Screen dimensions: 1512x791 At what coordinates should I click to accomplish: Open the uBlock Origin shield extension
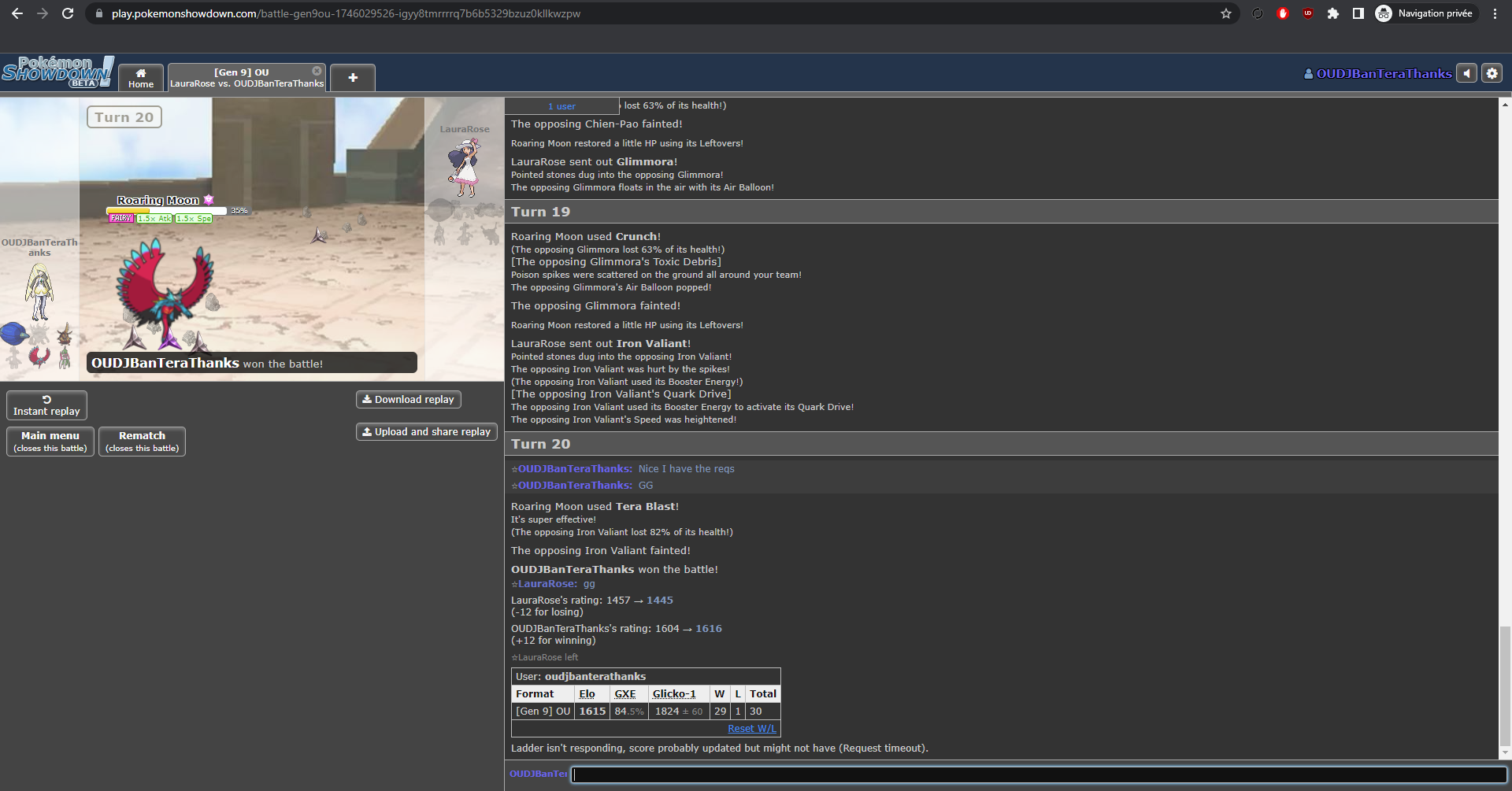tap(1308, 13)
